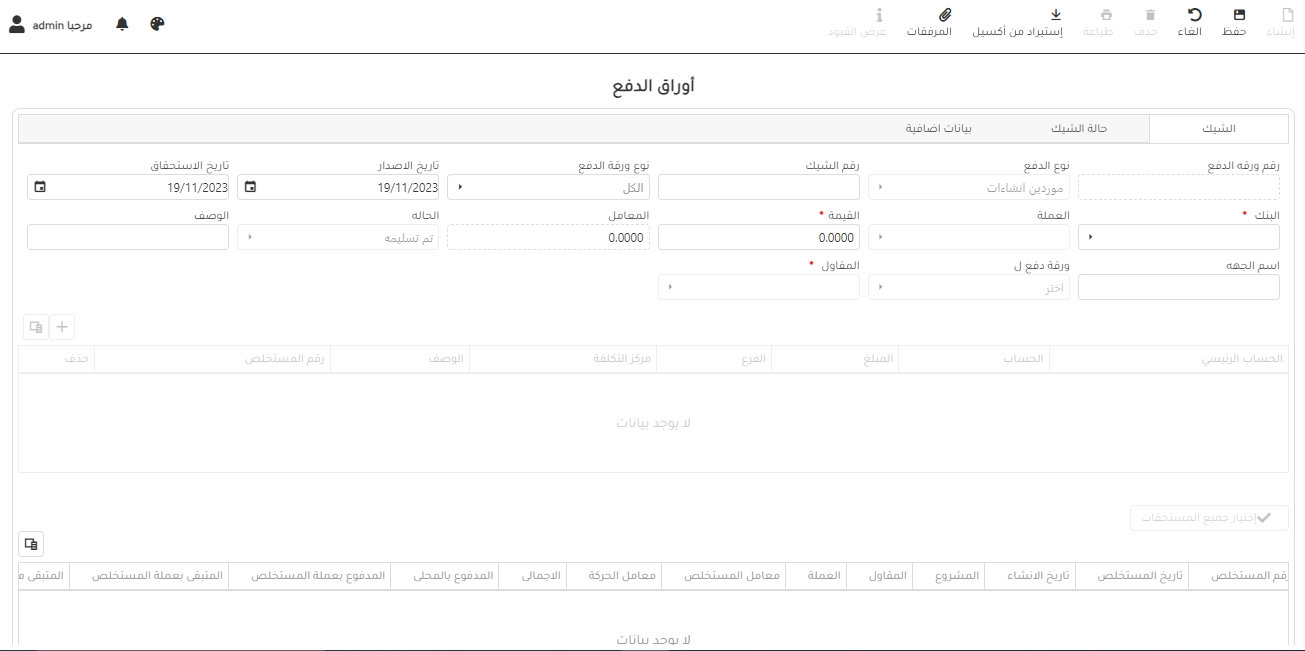Screen dimensions: 1305x651
Task: Click the Value (القيمة) amount field
Action: pos(759,237)
